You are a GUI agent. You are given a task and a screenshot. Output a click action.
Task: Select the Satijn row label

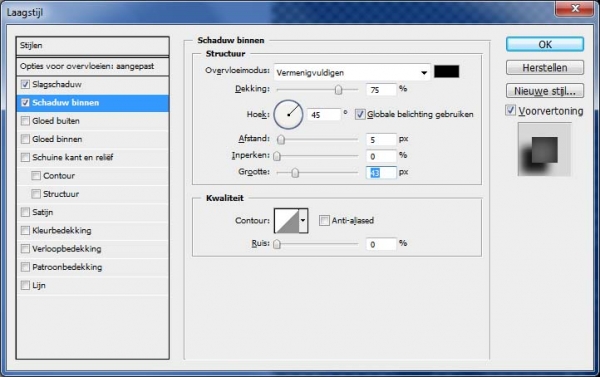(x=42, y=212)
